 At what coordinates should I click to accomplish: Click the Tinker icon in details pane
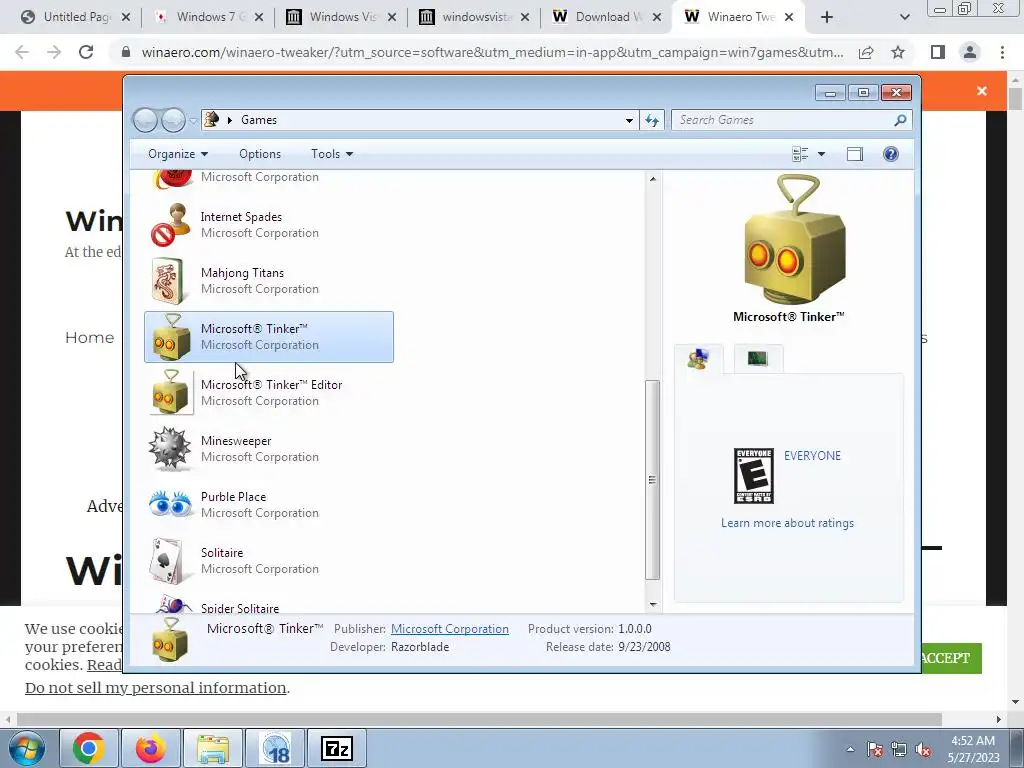pos(170,639)
